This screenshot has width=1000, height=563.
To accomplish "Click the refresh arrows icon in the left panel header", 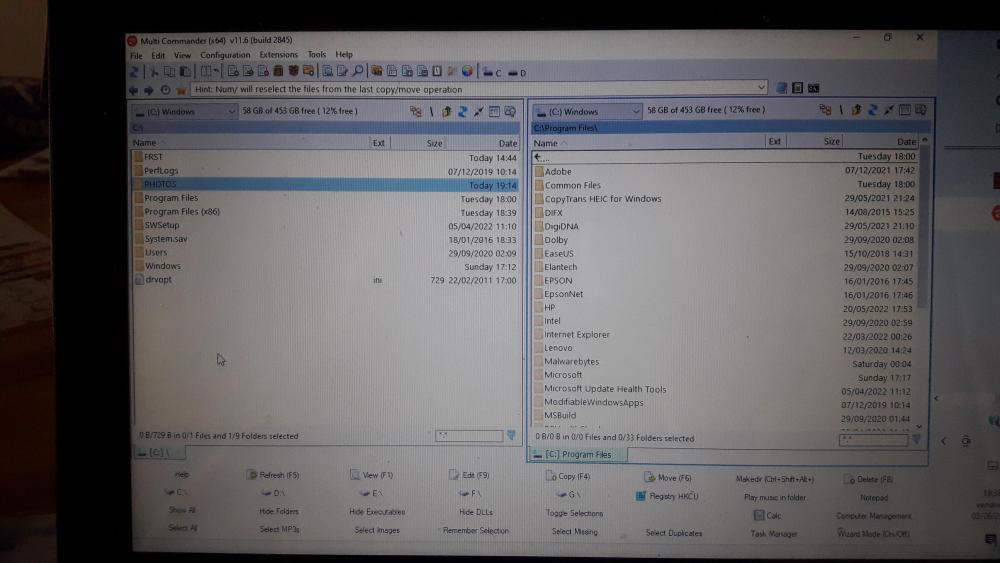I will 463,111.
